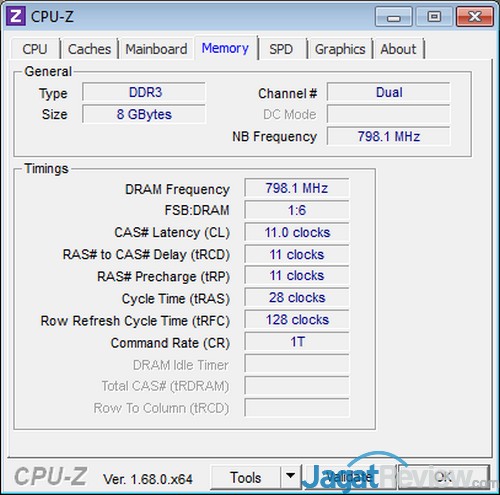This screenshot has width=500, height=495.
Task: Click the CPU-Z logo at bottom left
Action: tap(51, 476)
